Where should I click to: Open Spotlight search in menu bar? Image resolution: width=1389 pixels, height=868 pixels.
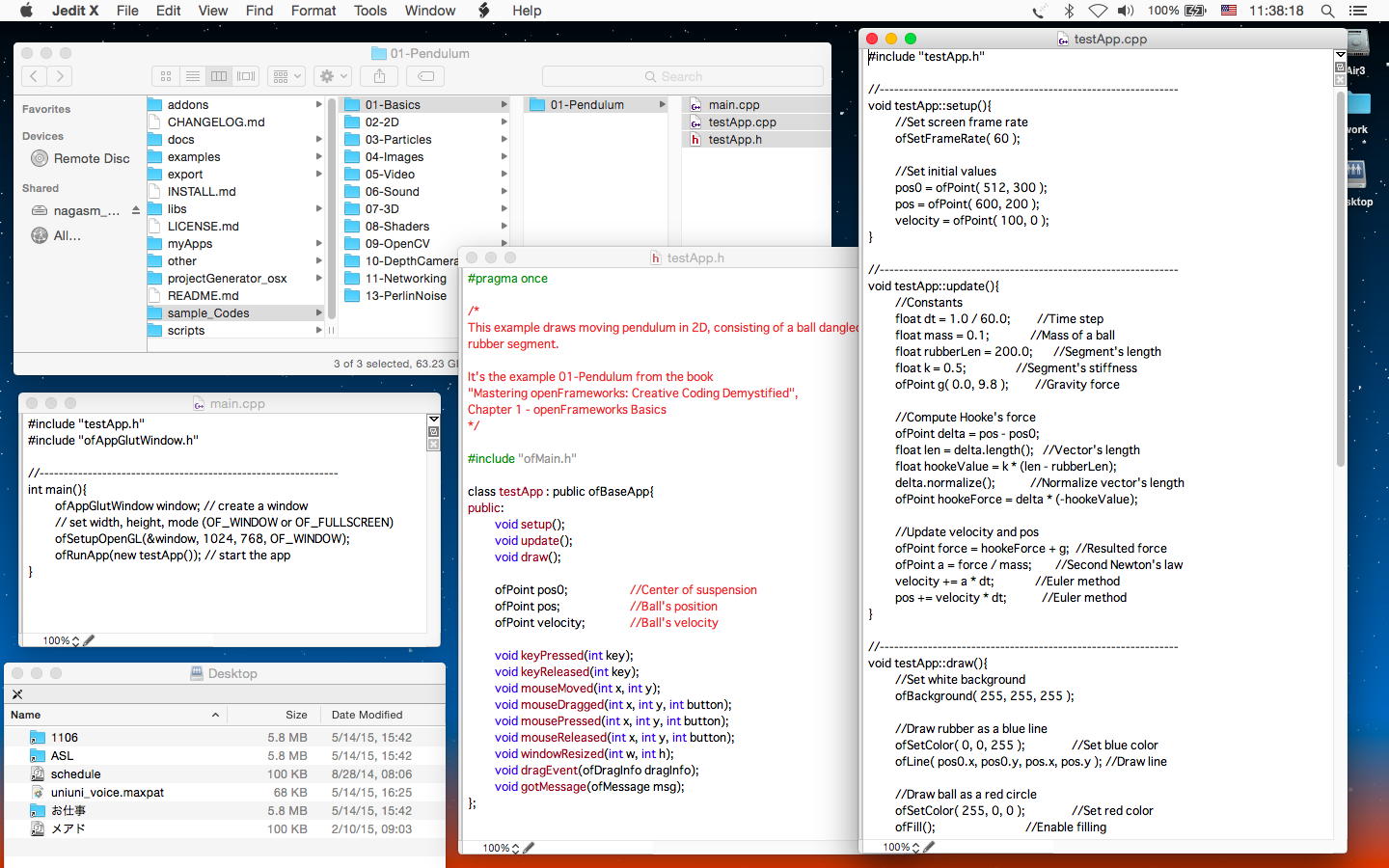(x=1327, y=11)
